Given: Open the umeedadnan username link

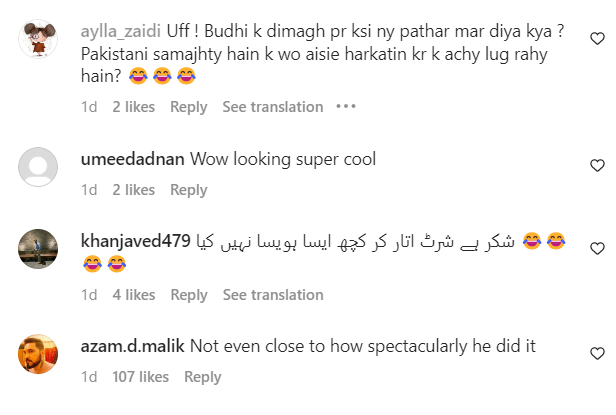Looking at the screenshot, I should click(x=131, y=160).
